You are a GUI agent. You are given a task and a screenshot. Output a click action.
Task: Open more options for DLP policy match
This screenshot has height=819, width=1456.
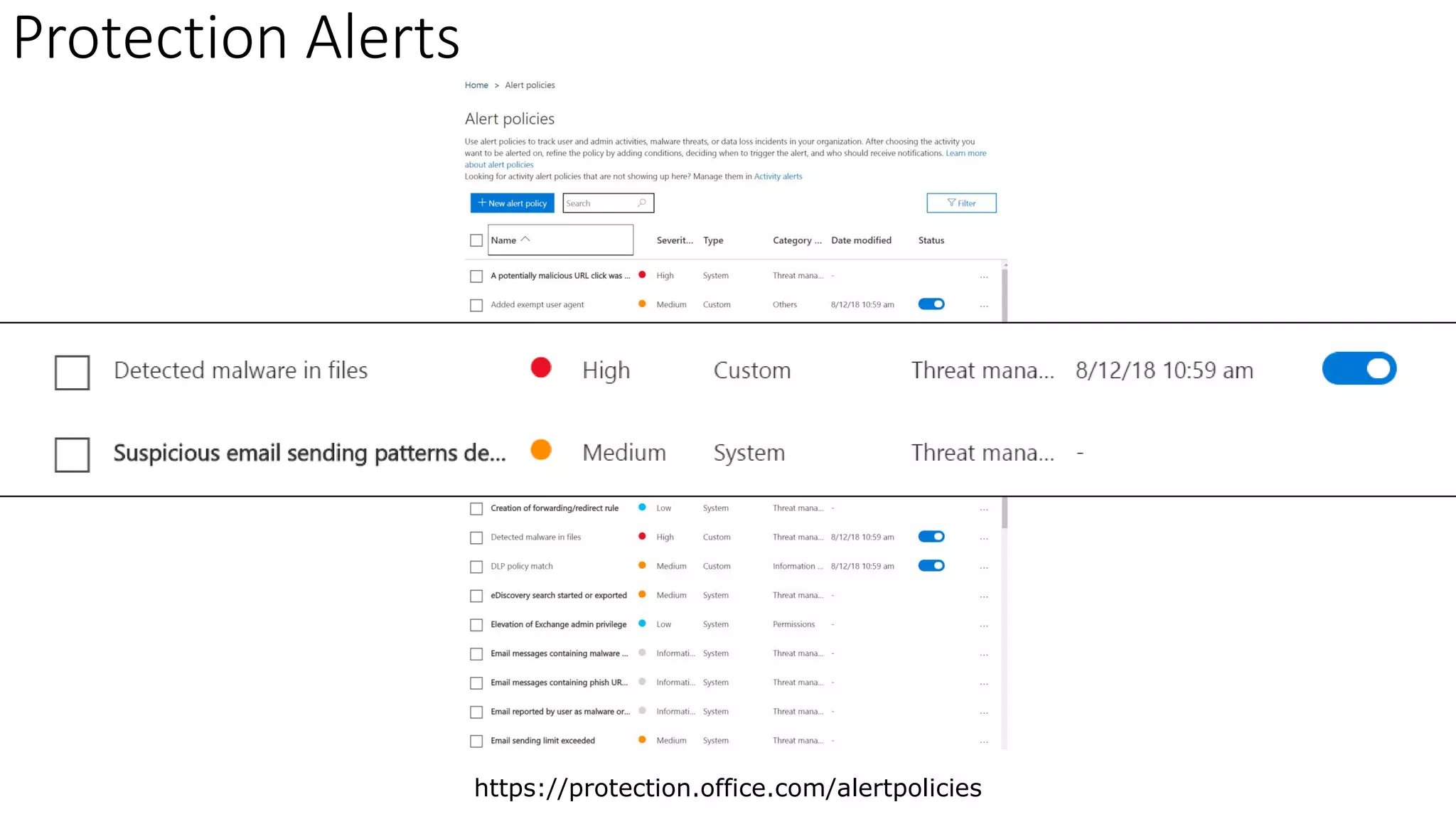pos(984,568)
